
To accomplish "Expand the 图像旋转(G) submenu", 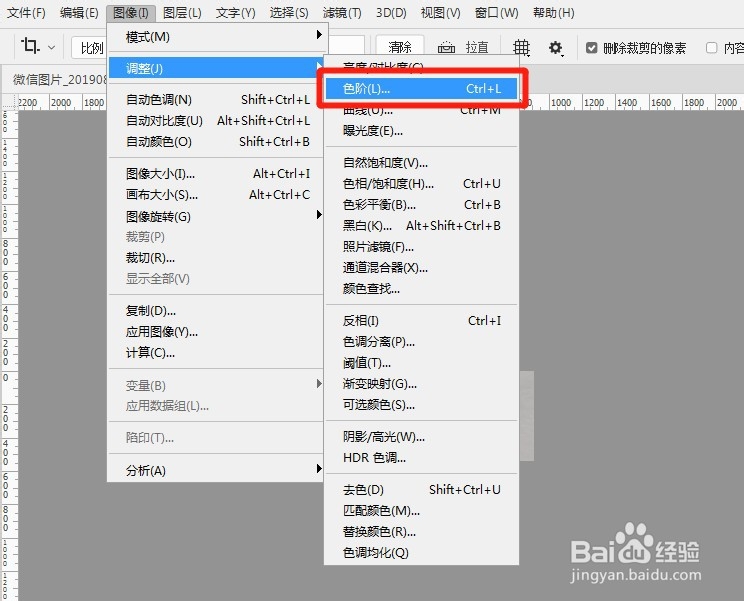I will coord(218,216).
